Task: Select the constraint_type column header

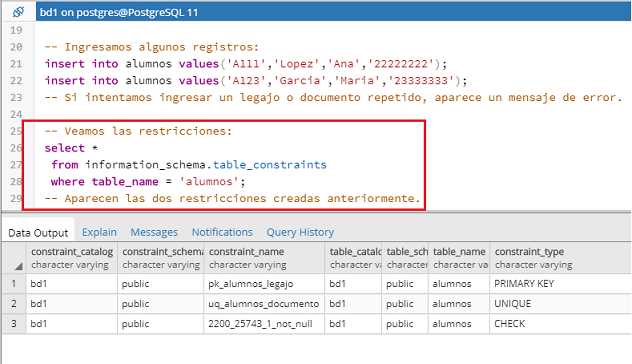Action: pos(560,258)
